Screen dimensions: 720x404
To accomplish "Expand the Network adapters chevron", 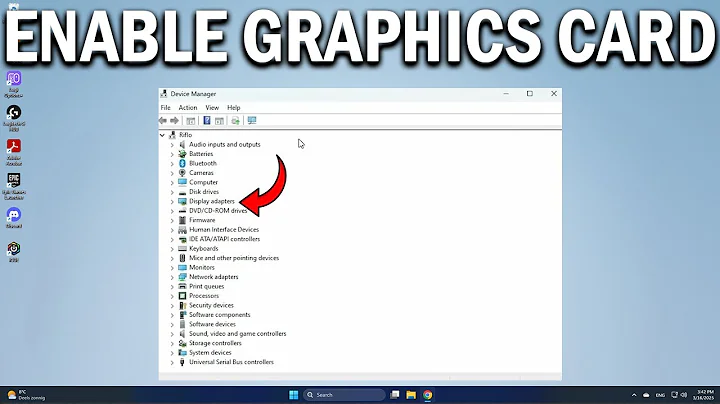I will tap(172, 277).
